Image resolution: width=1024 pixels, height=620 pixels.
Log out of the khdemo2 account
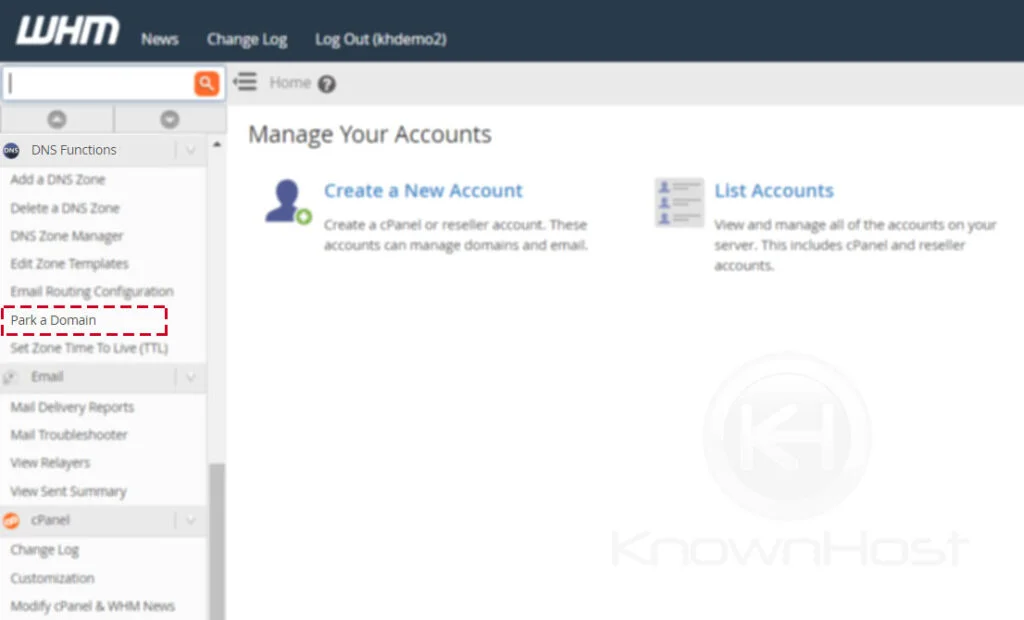click(x=380, y=39)
